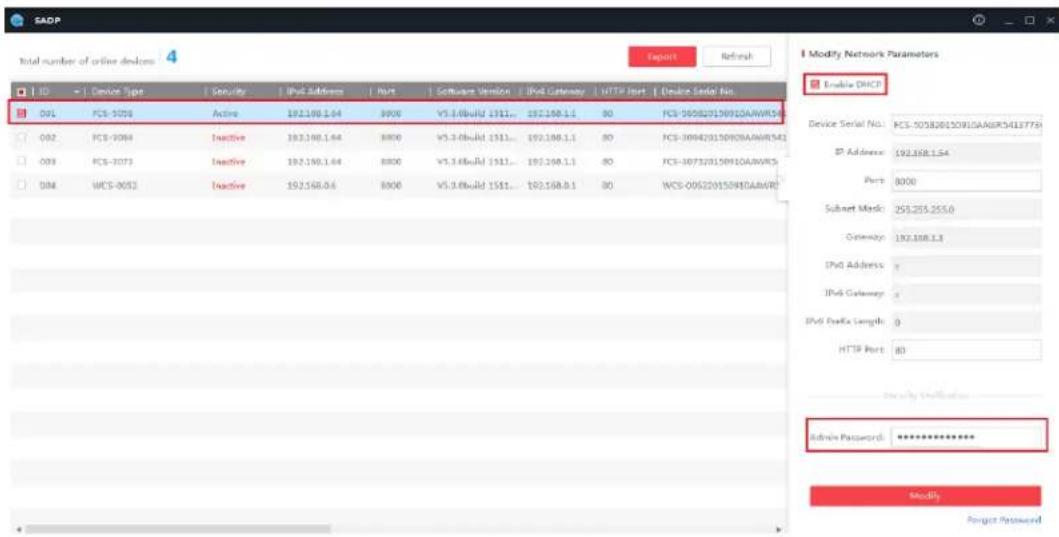Sort by the Security column header

tap(228, 91)
